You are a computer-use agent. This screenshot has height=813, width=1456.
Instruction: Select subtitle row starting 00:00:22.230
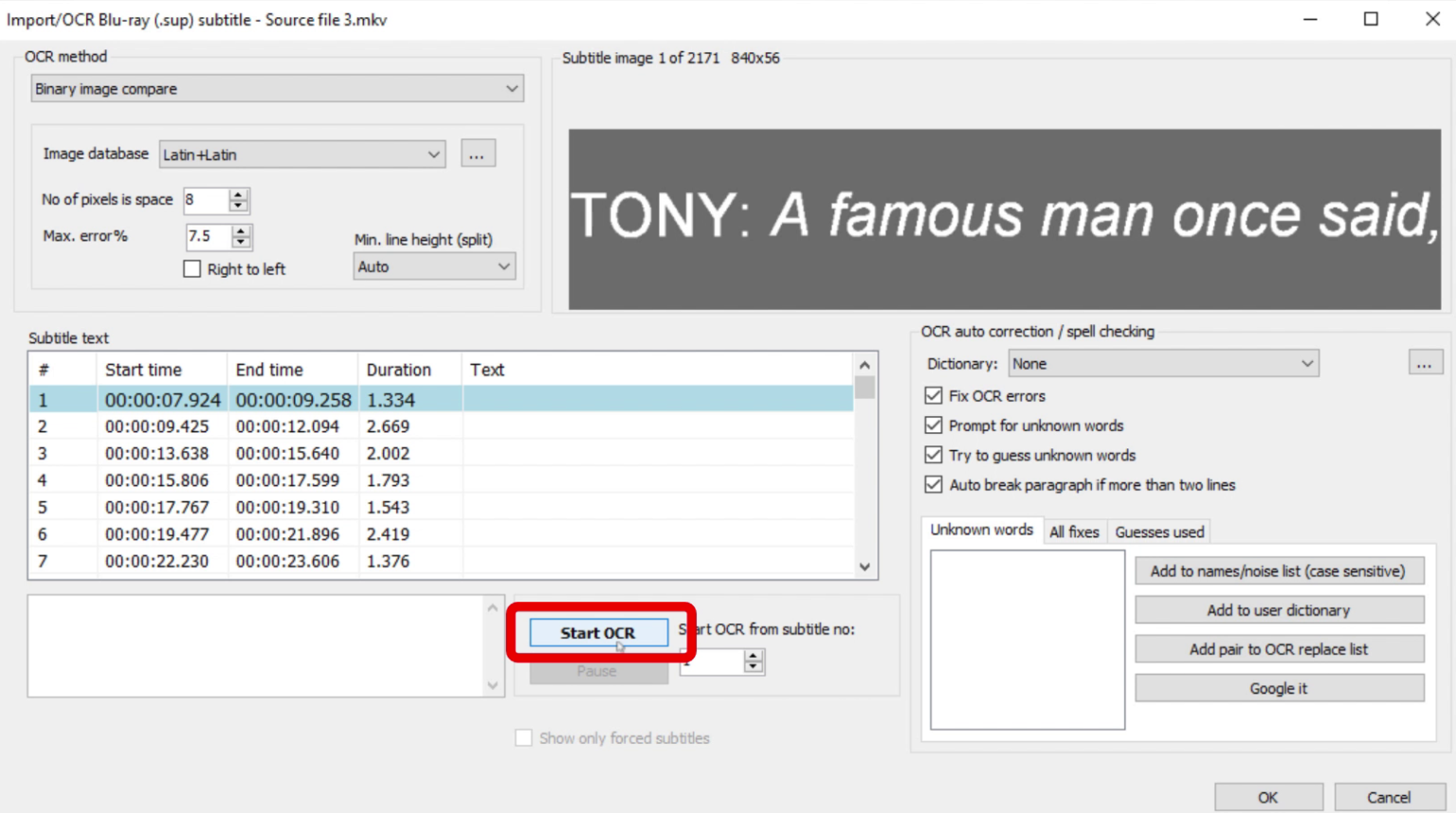tap(442, 561)
